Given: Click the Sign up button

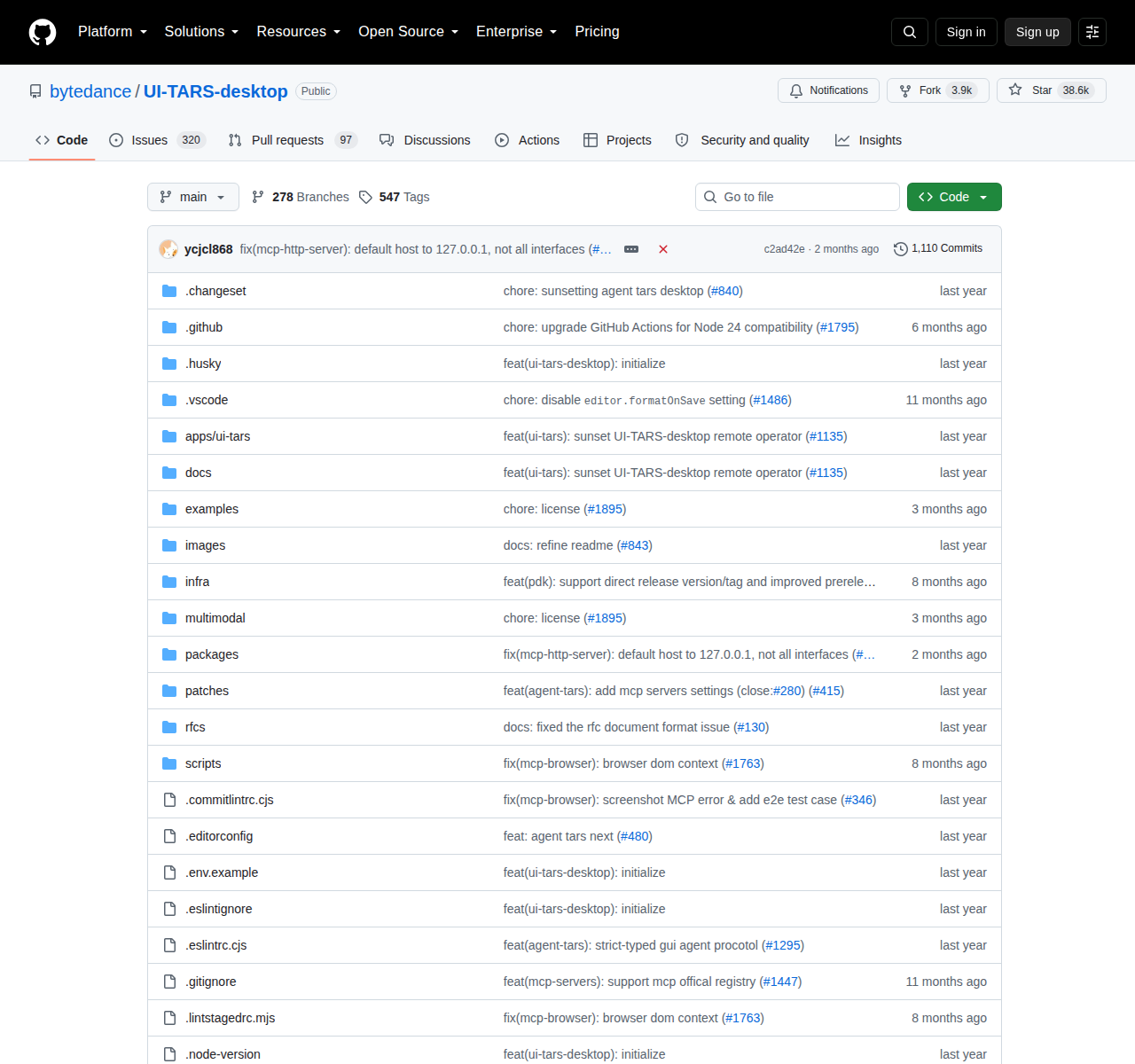Looking at the screenshot, I should click(x=1037, y=32).
